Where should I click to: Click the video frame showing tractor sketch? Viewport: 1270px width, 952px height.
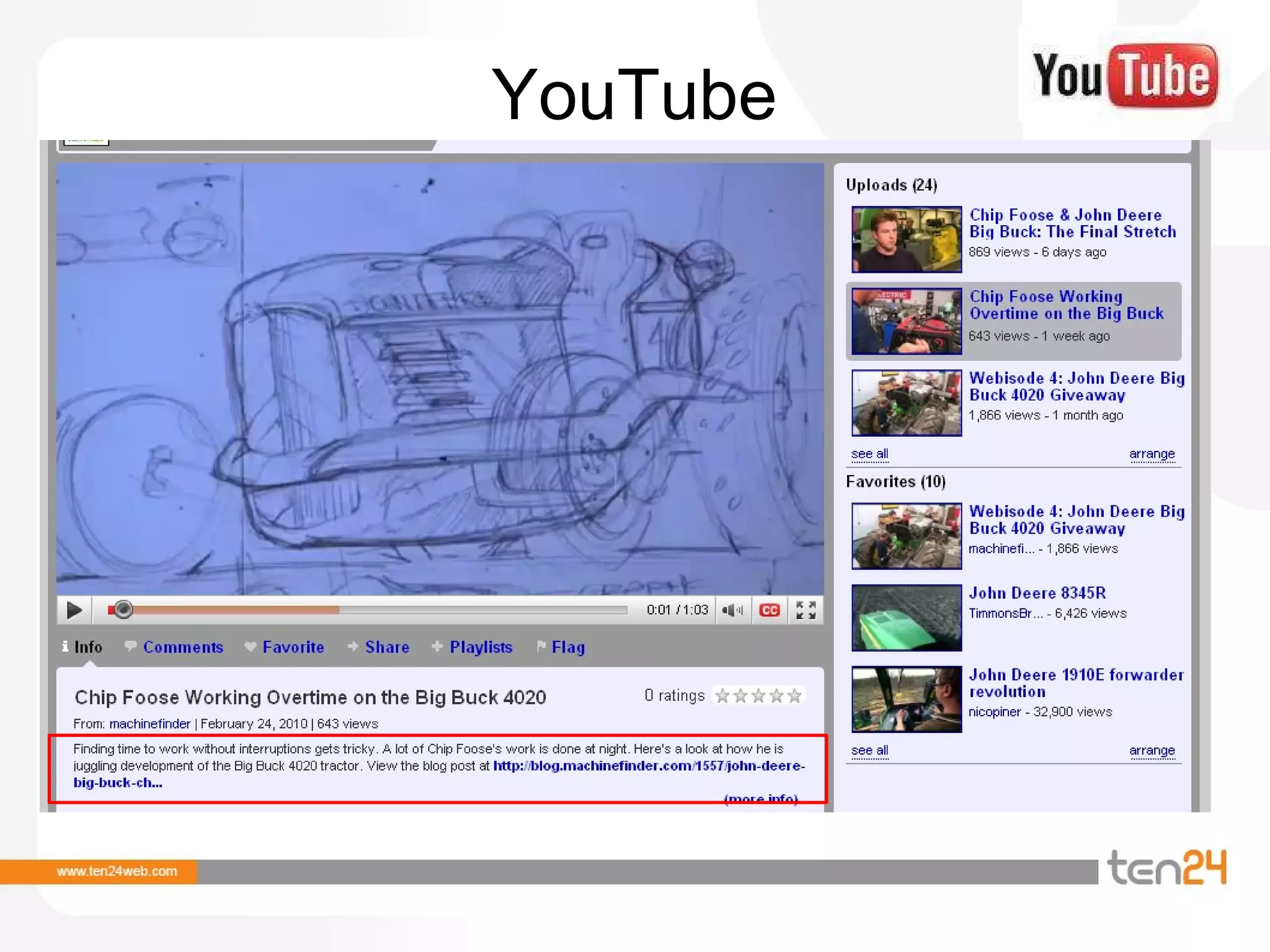440,379
